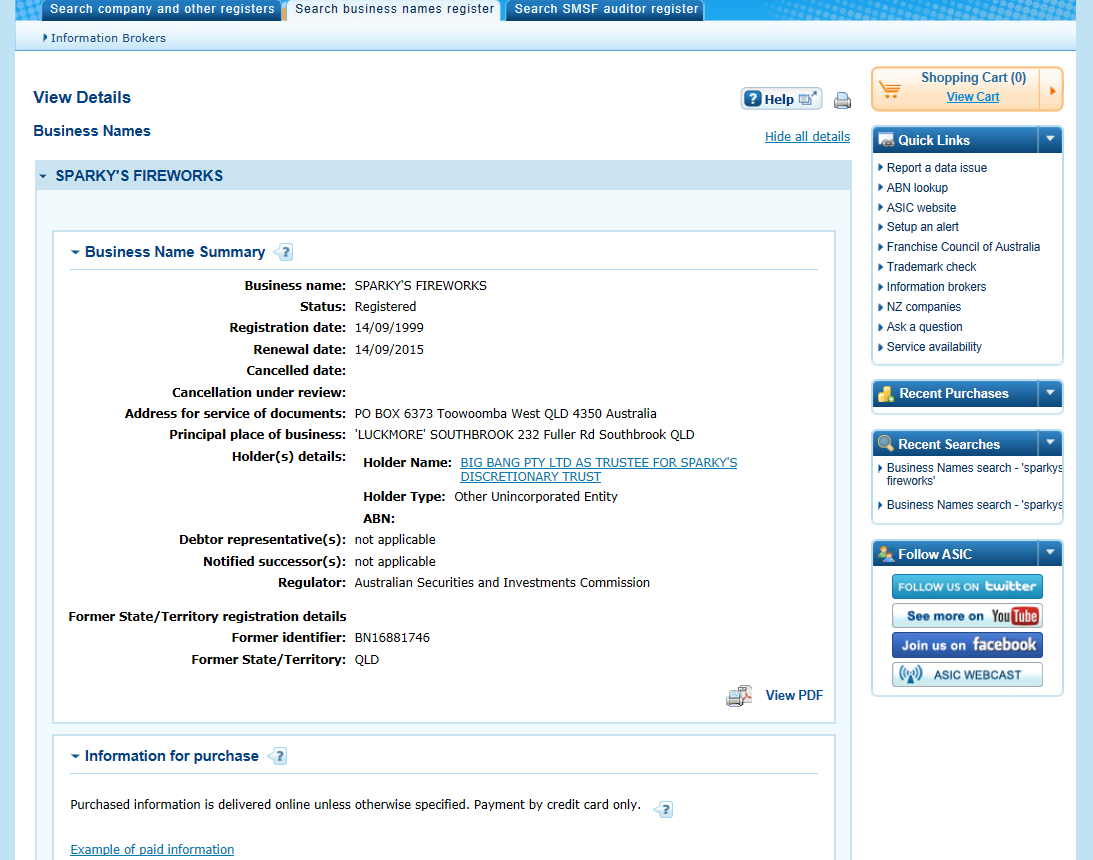
Task: Collapse the Follow ASIC panel dropdown
Action: pos(1050,553)
